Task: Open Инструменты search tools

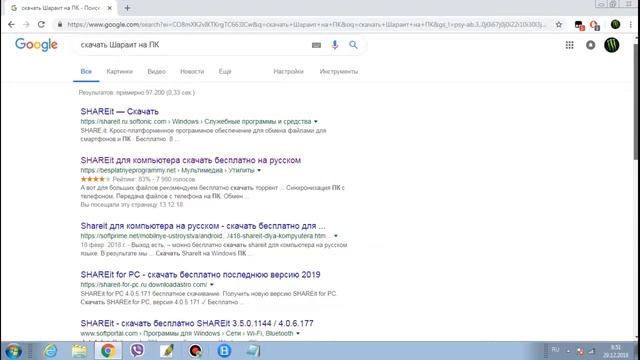Action: (339, 71)
